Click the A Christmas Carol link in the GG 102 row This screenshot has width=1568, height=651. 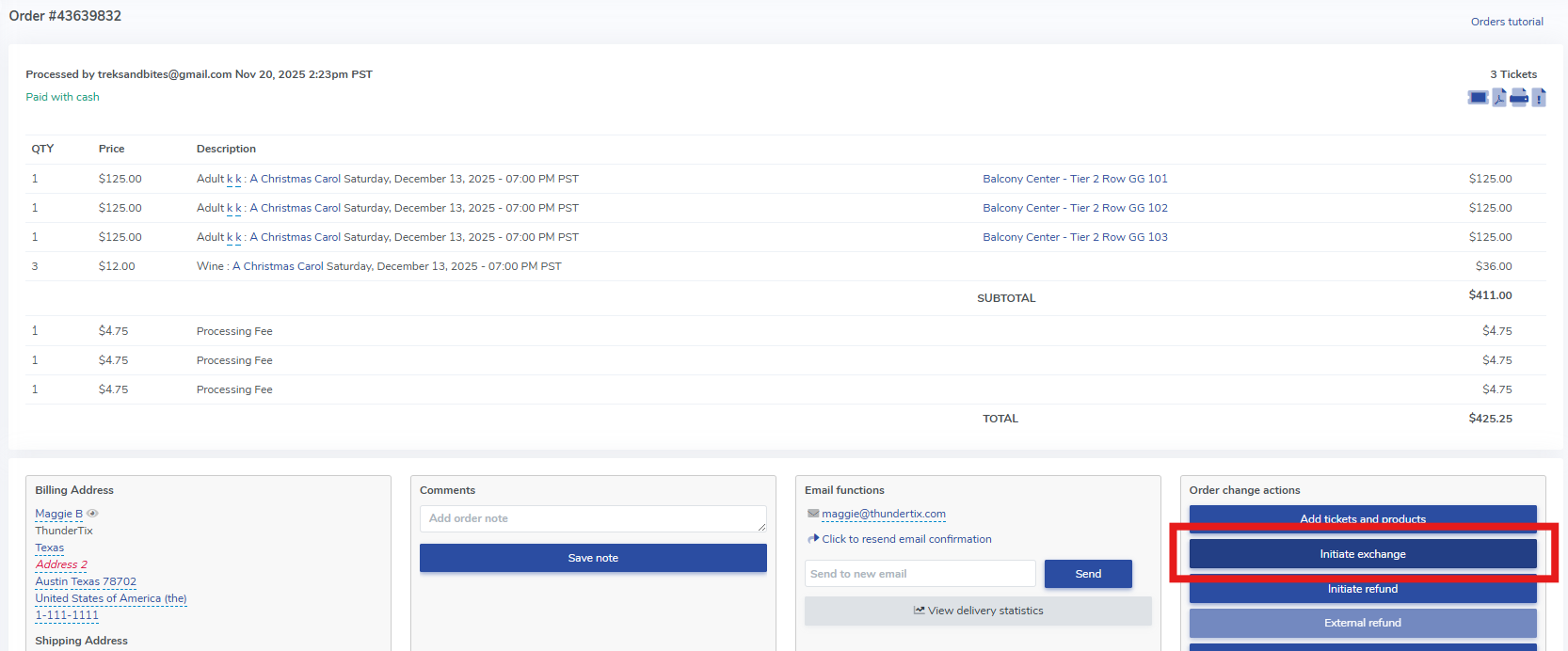tap(296, 208)
